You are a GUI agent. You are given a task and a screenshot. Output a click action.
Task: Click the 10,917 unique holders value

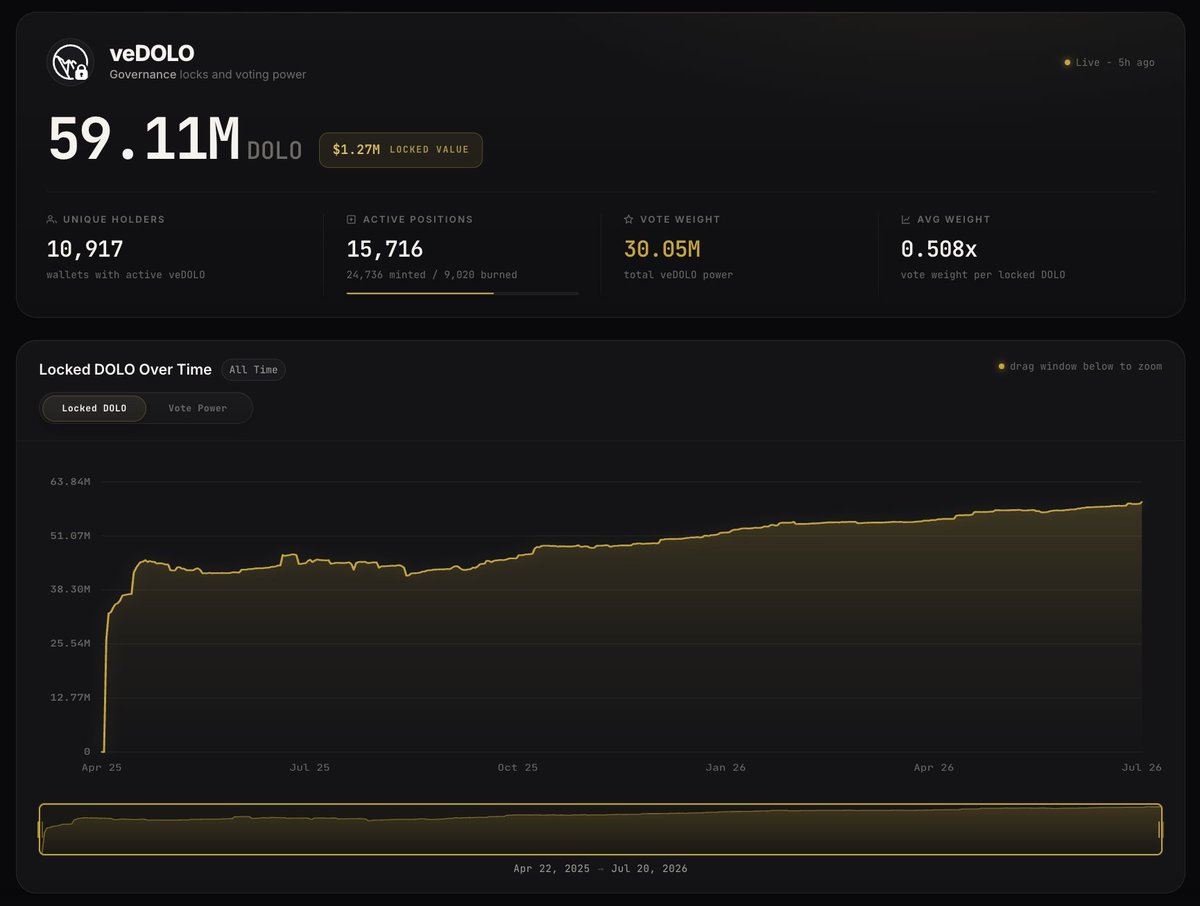pos(85,249)
